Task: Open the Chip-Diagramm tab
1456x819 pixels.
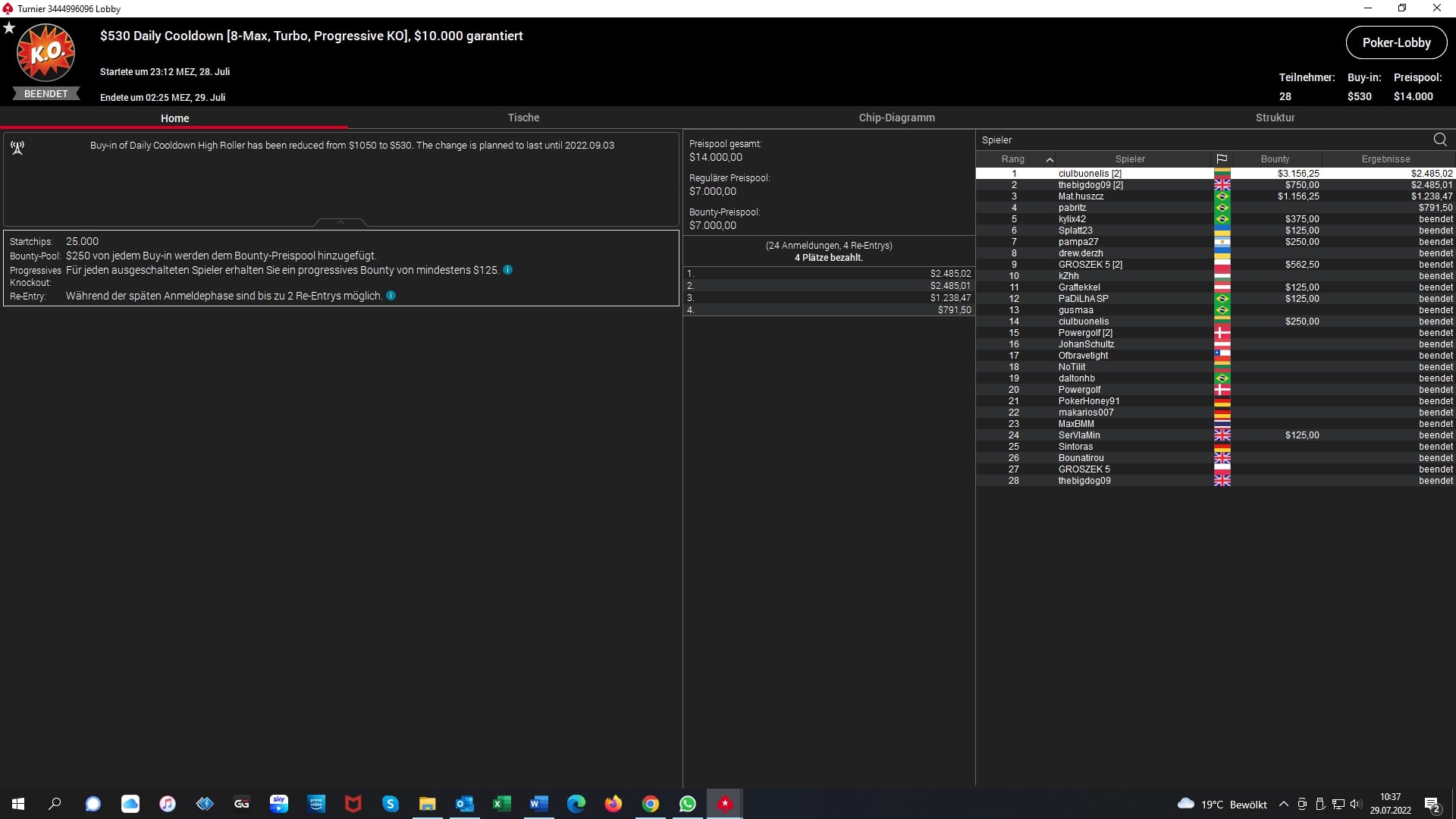Action: pos(896,118)
